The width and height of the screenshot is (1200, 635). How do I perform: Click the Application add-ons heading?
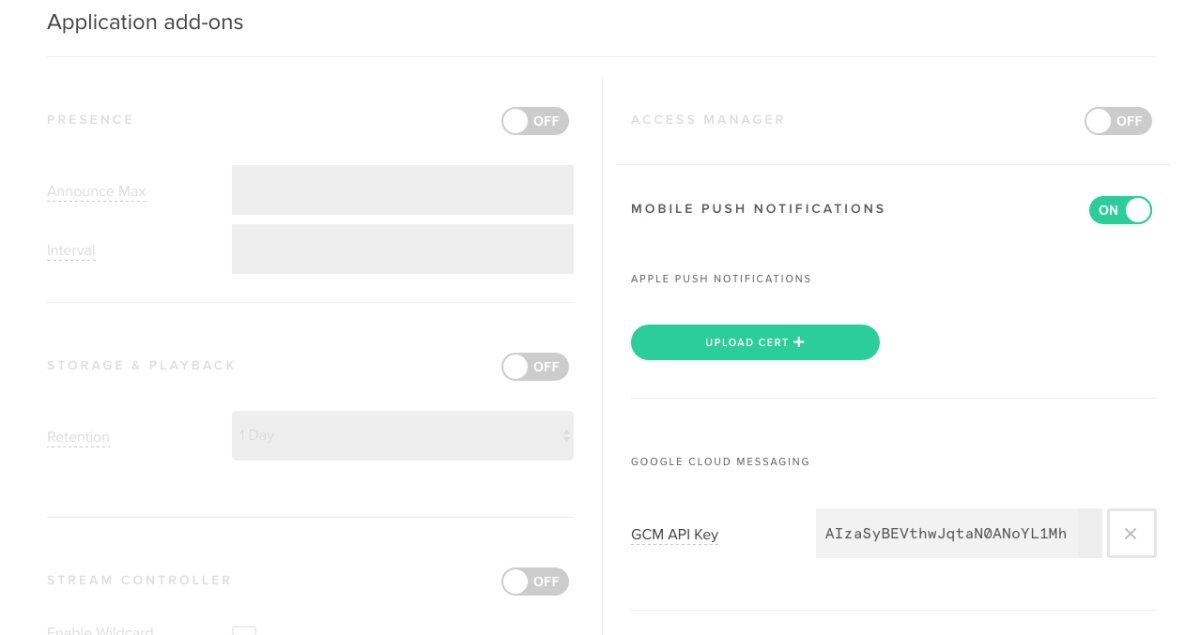144,22
